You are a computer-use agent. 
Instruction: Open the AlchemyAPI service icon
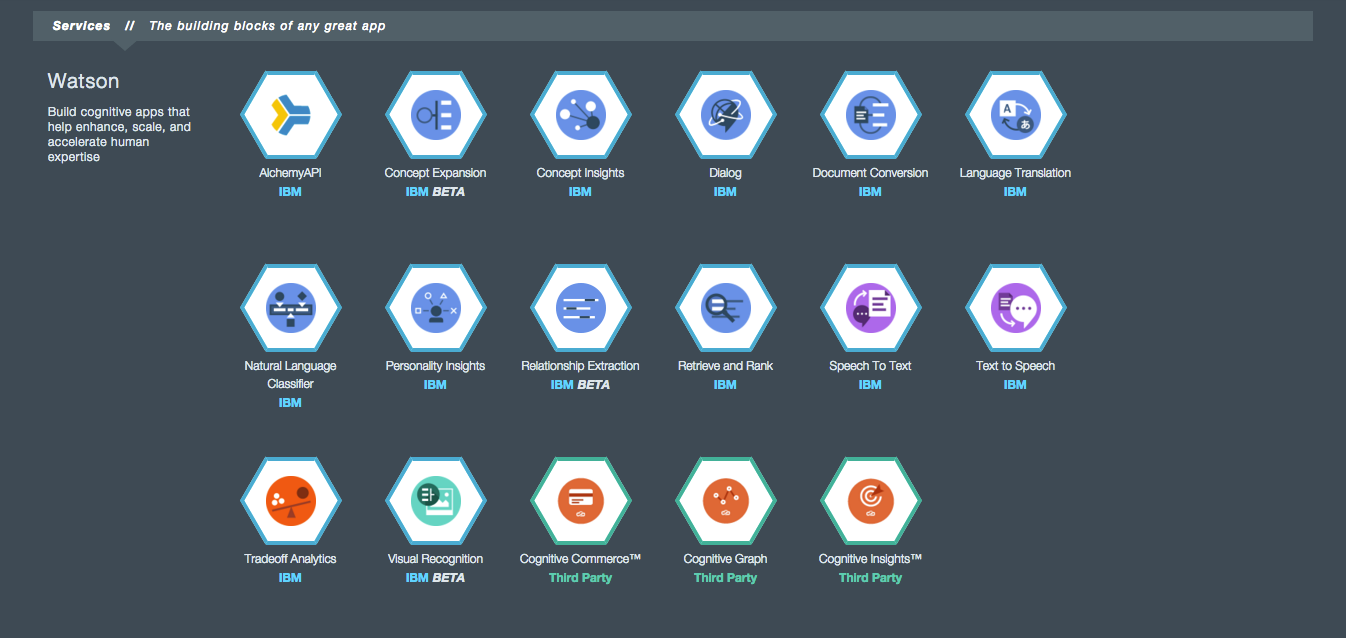tap(290, 115)
